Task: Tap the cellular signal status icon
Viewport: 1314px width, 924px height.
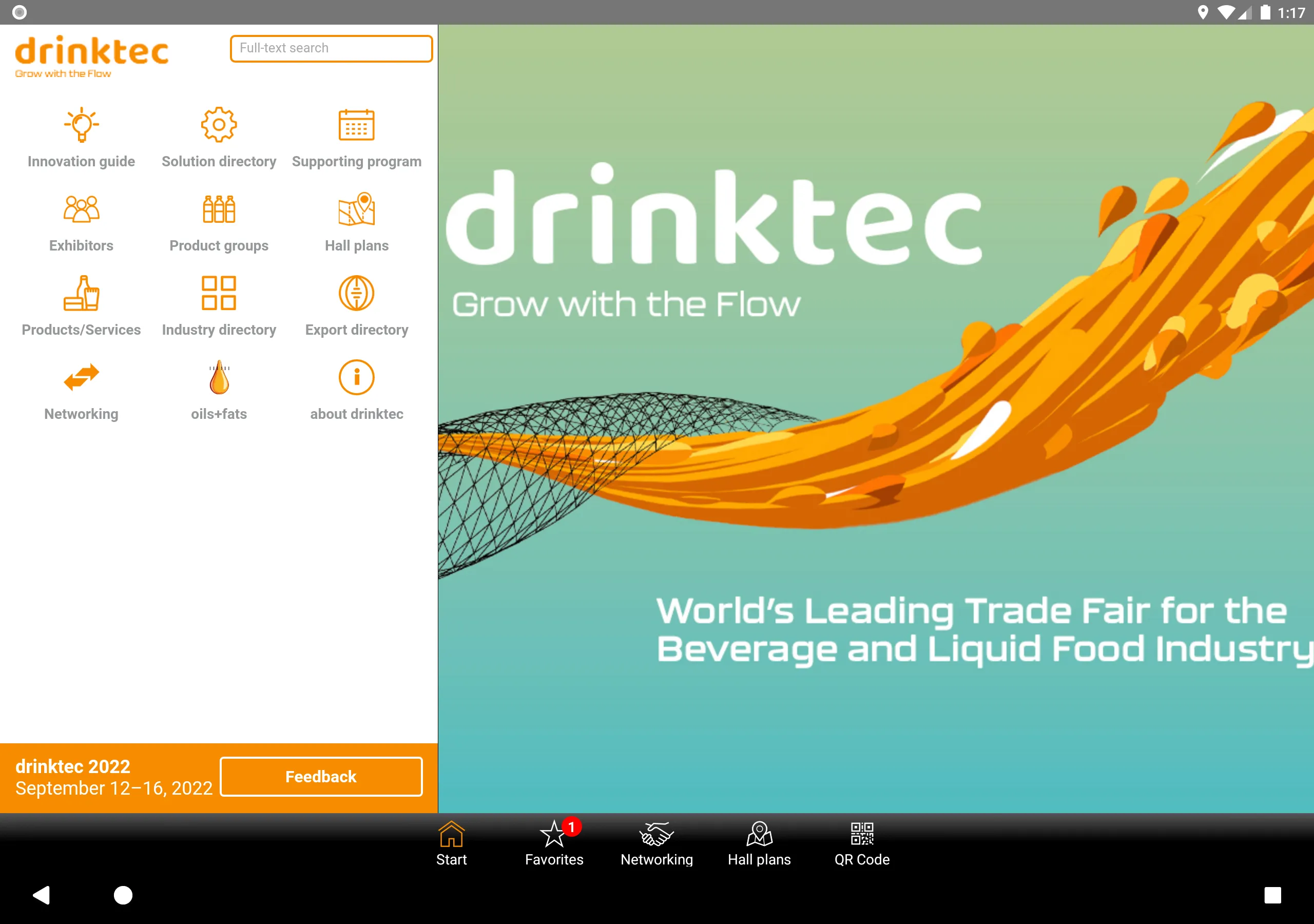Action: click(x=1245, y=13)
